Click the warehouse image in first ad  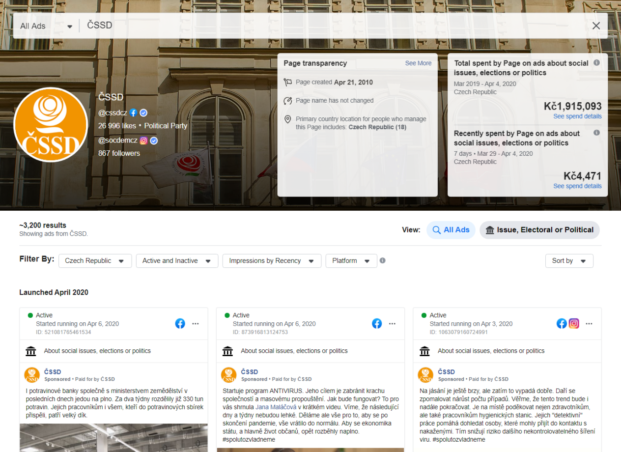pos(114,438)
